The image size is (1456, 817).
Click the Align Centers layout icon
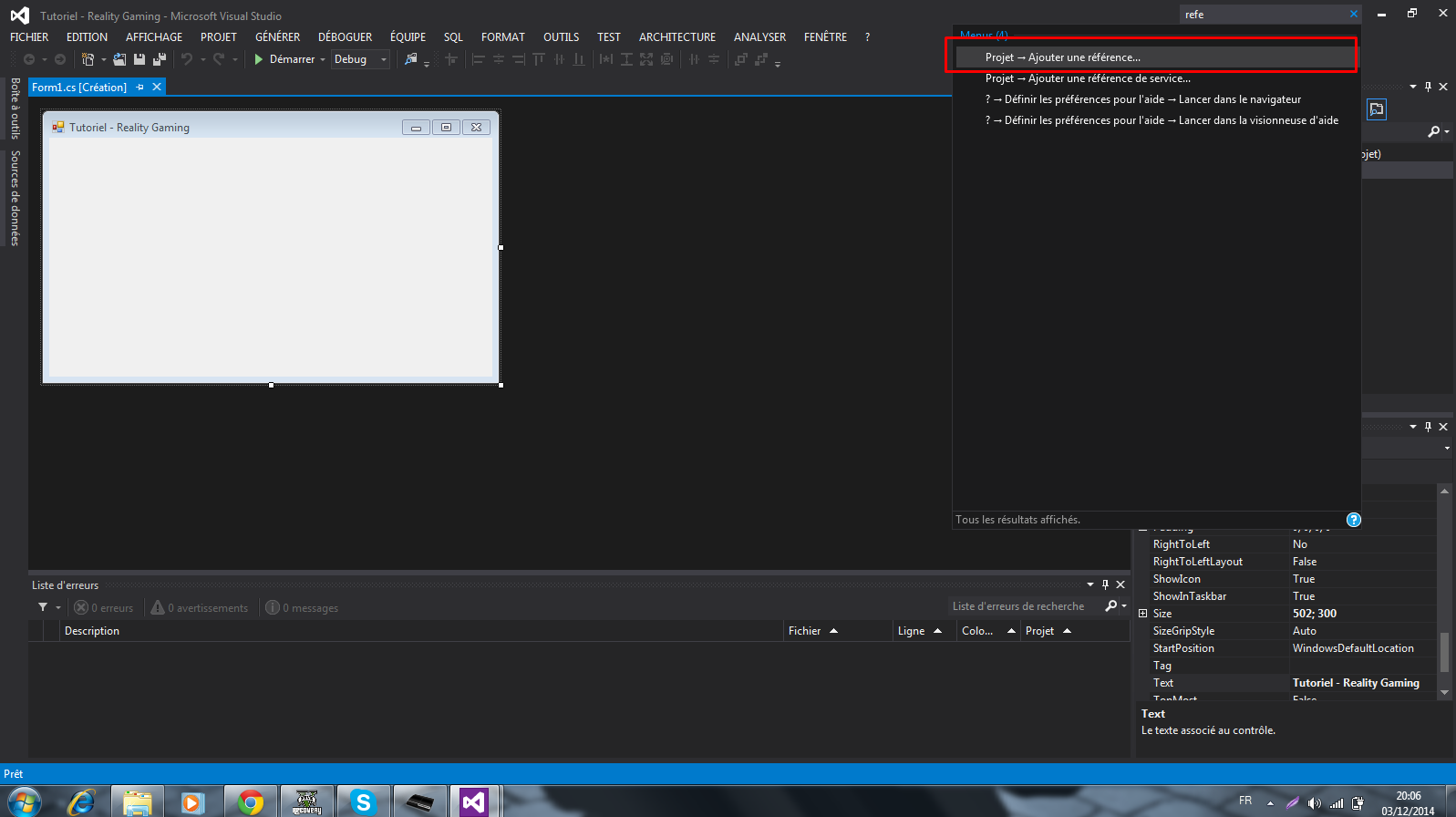(499, 59)
